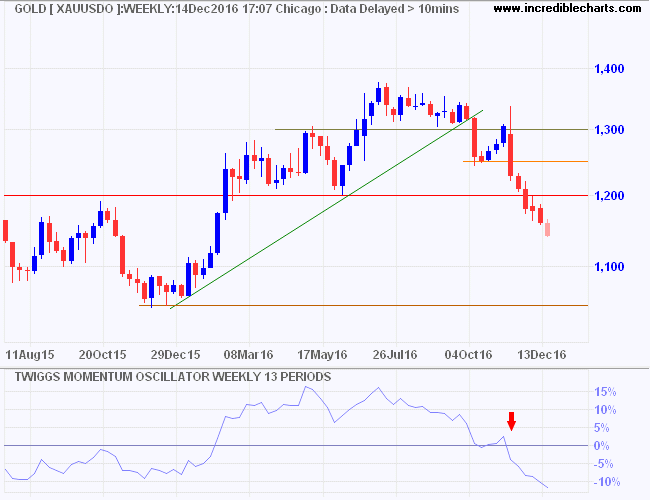This screenshot has width=650, height=500.
Task: Click the 20Oct15 date label
Action: pos(102,355)
